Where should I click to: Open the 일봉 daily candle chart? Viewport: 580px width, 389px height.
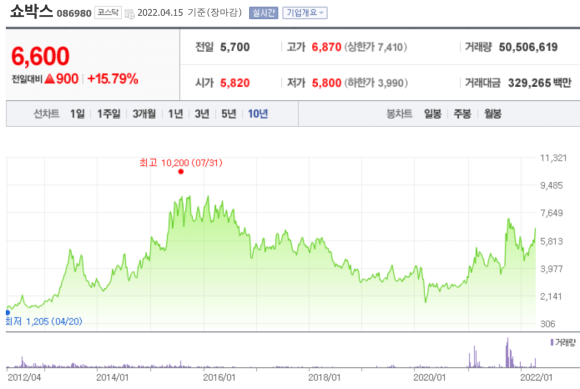[x=432, y=114]
